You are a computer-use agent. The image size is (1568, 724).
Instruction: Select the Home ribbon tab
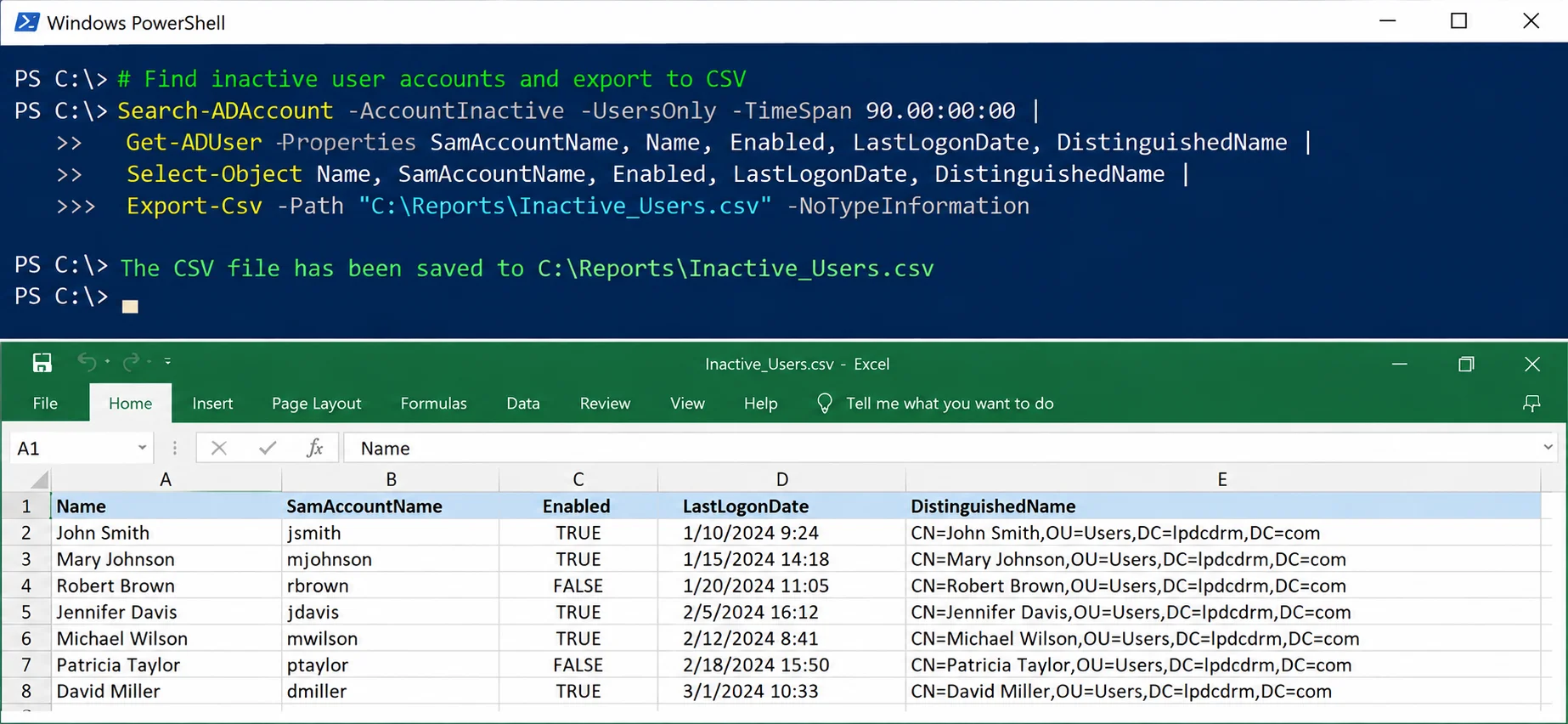tap(130, 404)
